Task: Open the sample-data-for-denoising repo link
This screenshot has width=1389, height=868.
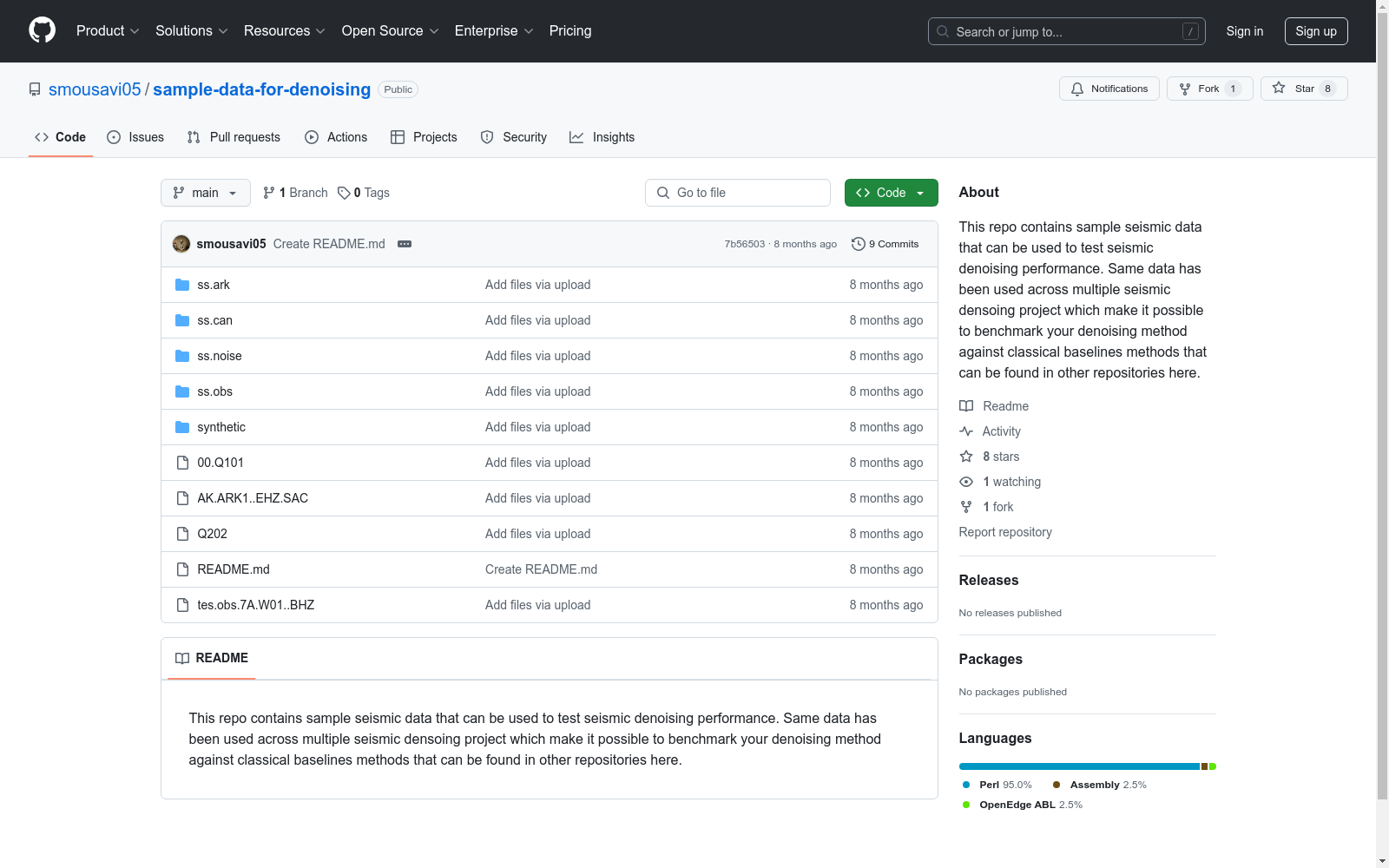Action: [x=262, y=89]
